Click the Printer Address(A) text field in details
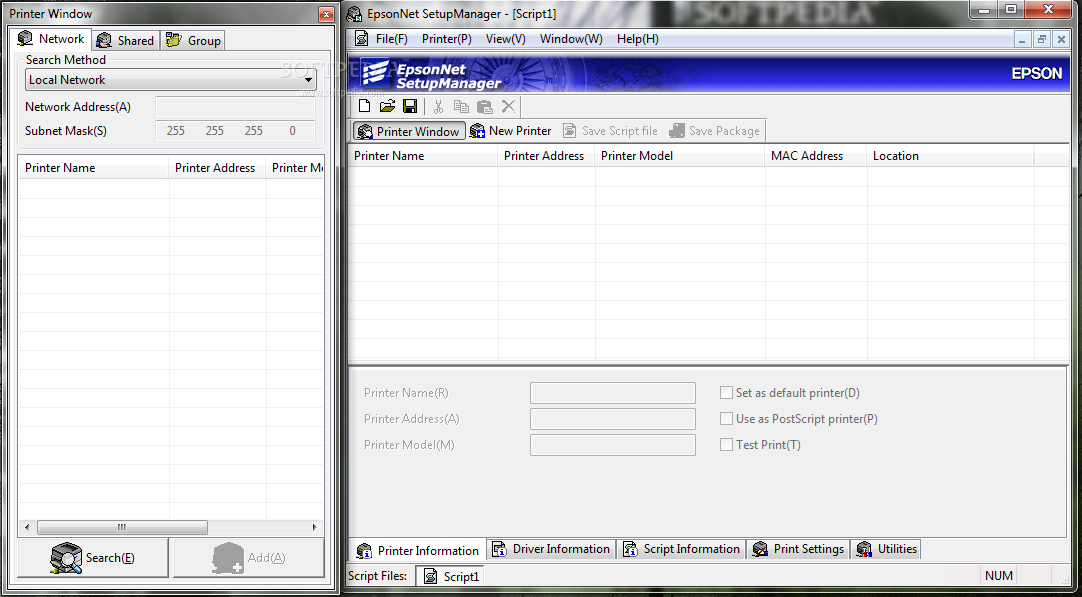1082x597 pixels. coord(613,419)
